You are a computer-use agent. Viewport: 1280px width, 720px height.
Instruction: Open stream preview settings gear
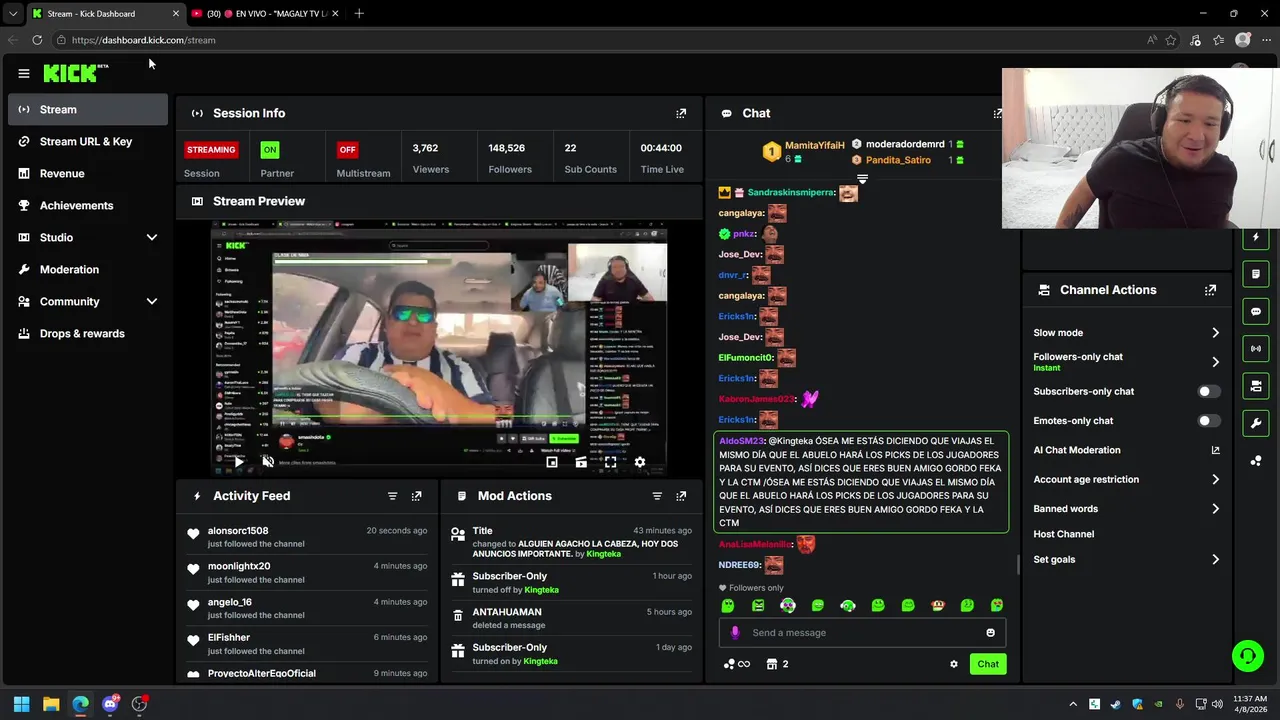[640, 462]
